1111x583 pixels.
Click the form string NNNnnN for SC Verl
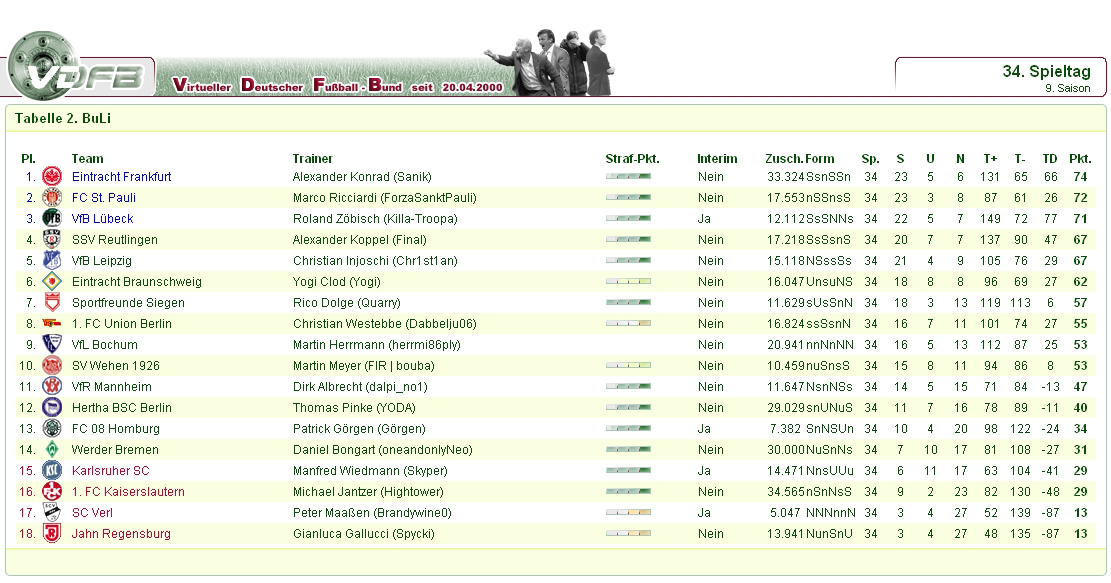coord(830,513)
